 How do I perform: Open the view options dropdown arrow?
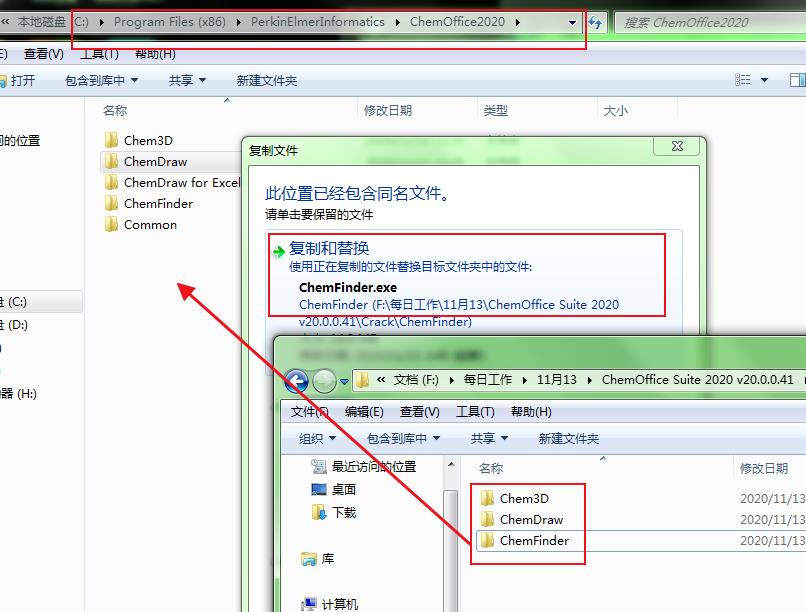(764, 80)
